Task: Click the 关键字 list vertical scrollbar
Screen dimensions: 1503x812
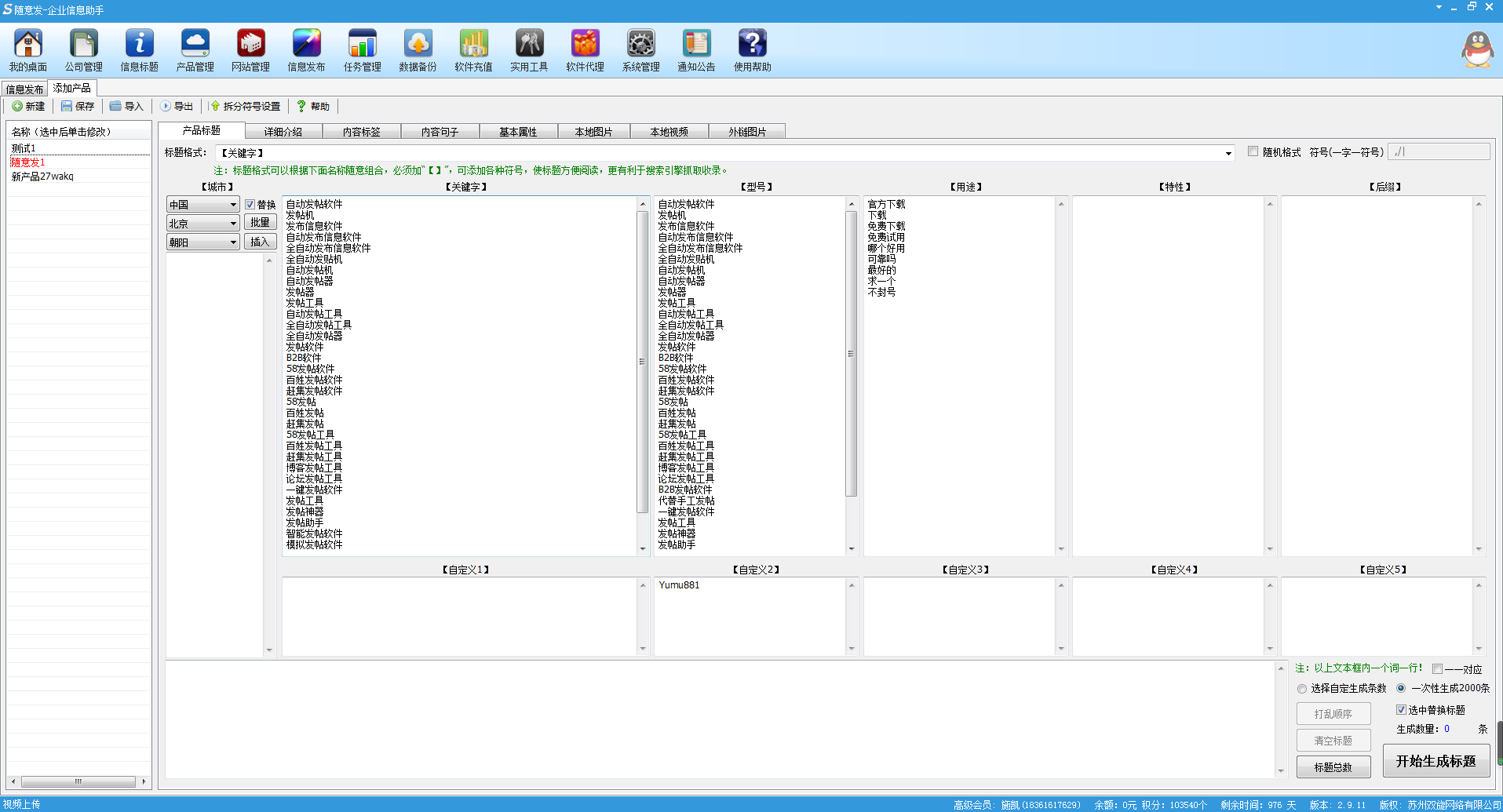Action: [x=643, y=361]
